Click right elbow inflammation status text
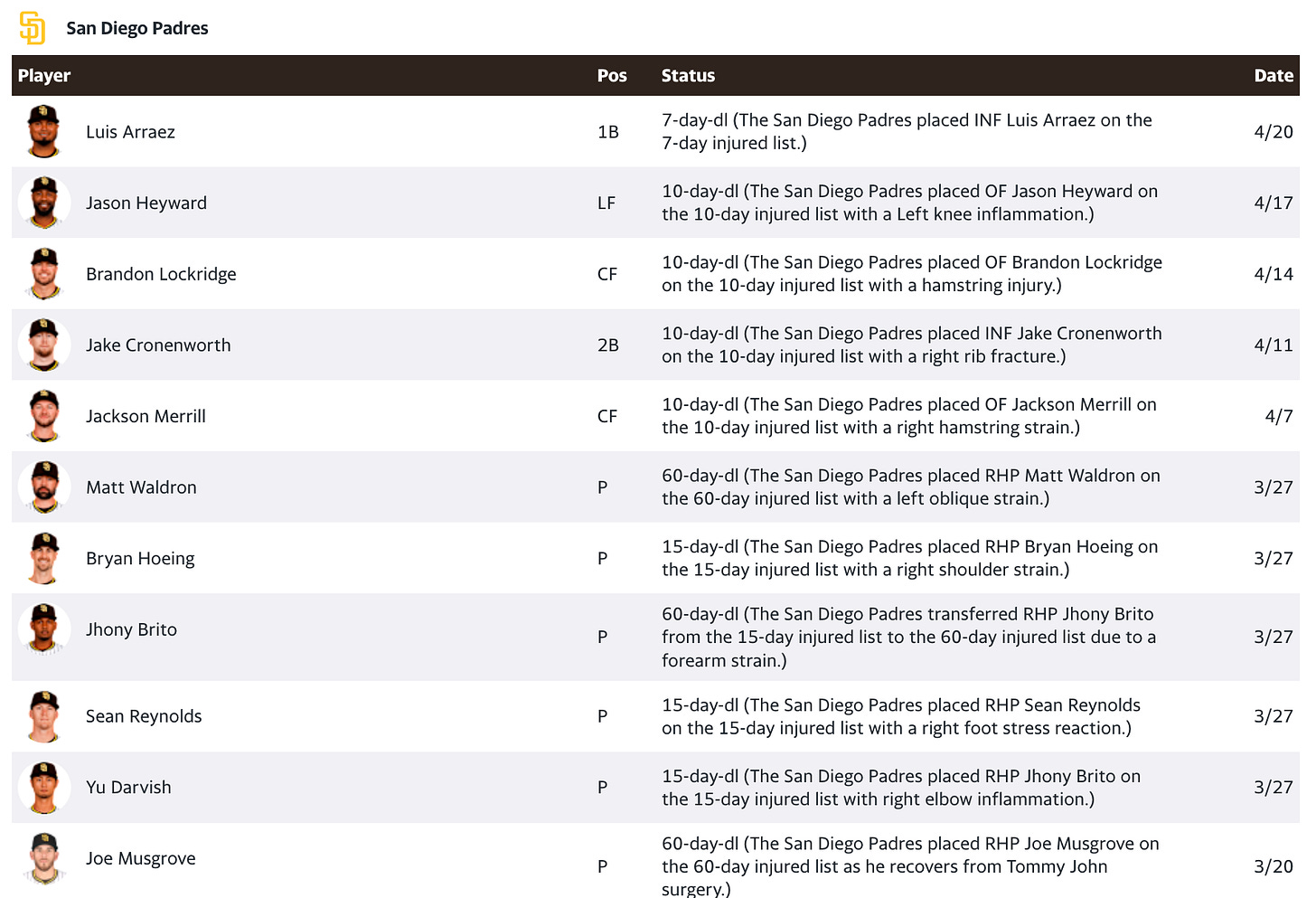1316x898 pixels. [x=901, y=788]
